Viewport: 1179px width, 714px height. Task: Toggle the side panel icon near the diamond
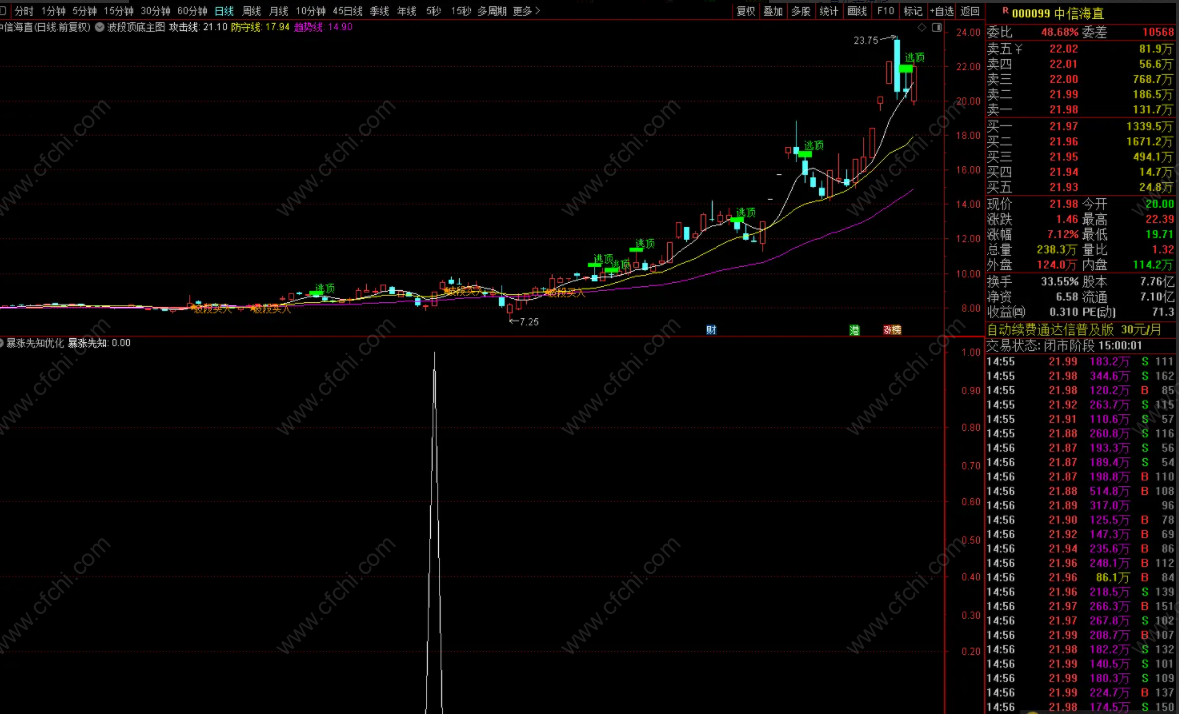[937, 28]
